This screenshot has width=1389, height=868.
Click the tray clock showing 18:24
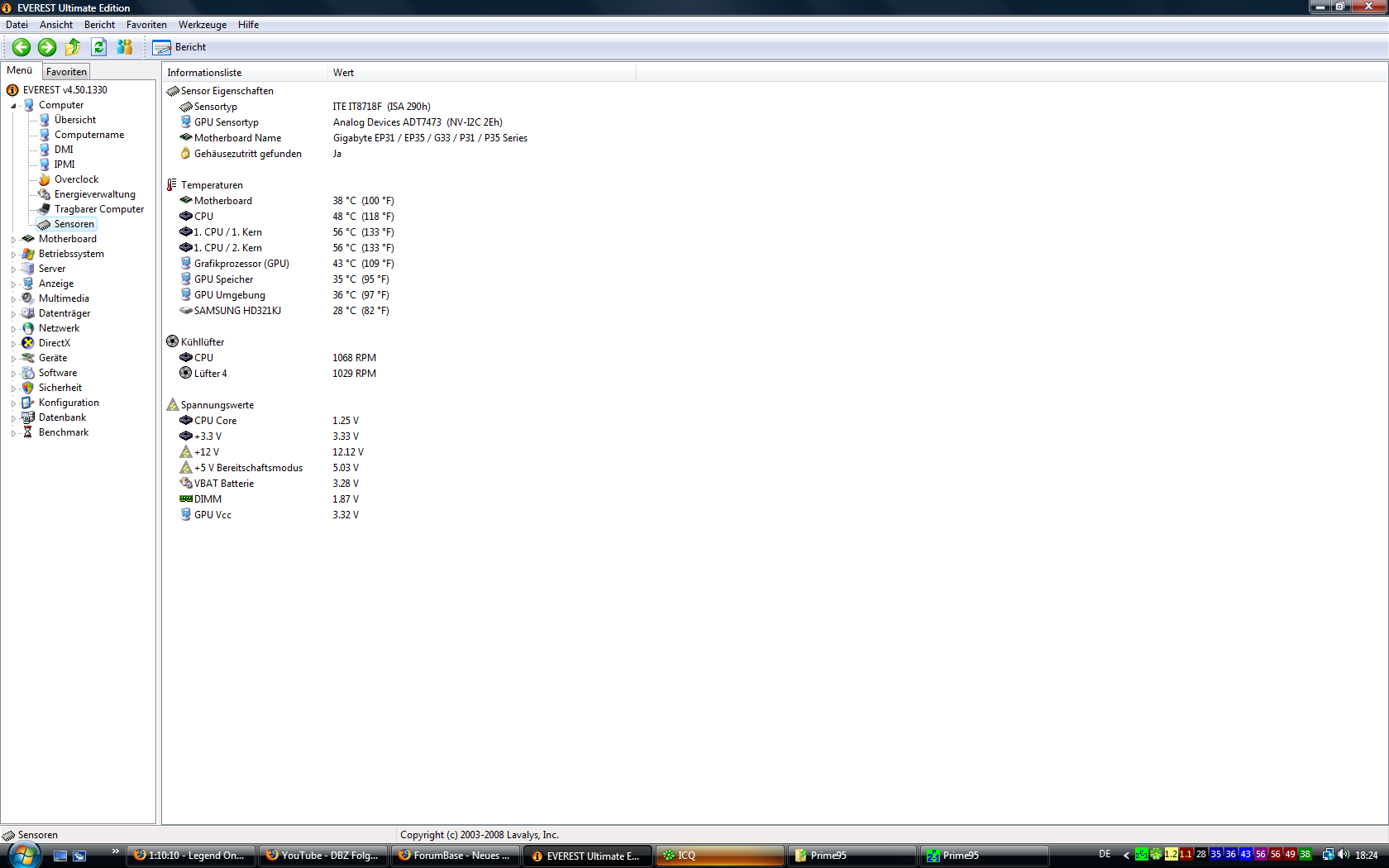click(x=1367, y=856)
